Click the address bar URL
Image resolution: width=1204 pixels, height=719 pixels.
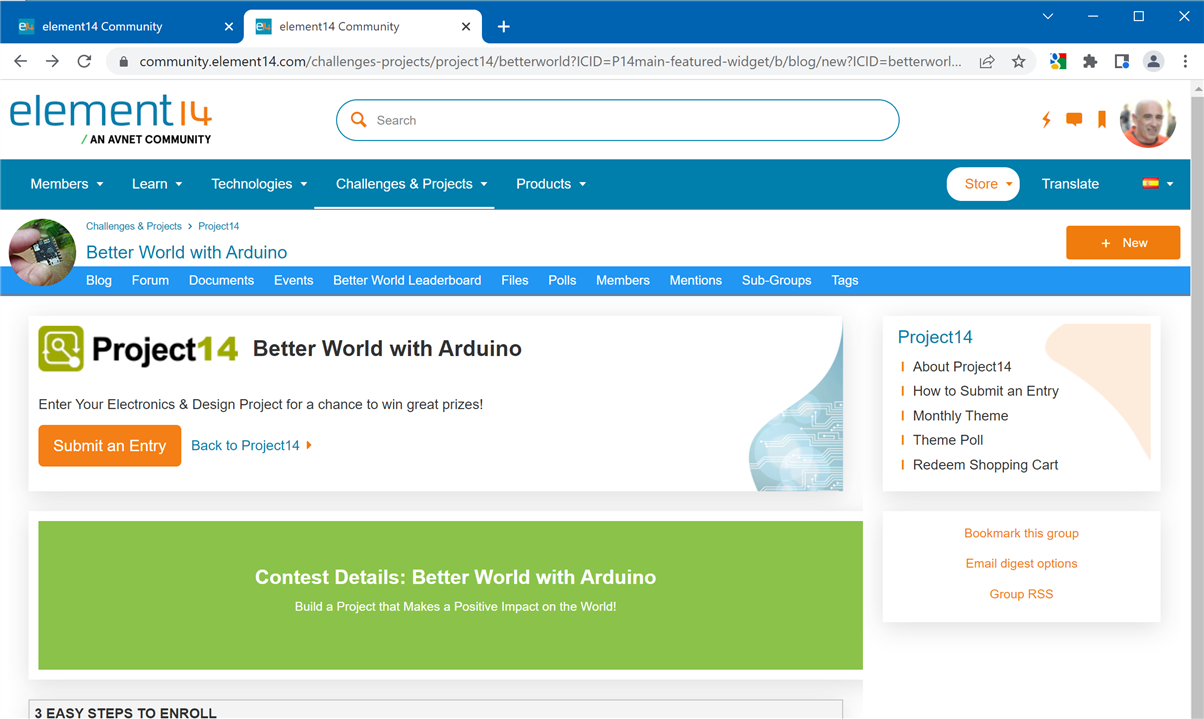pyautogui.click(x=550, y=61)
